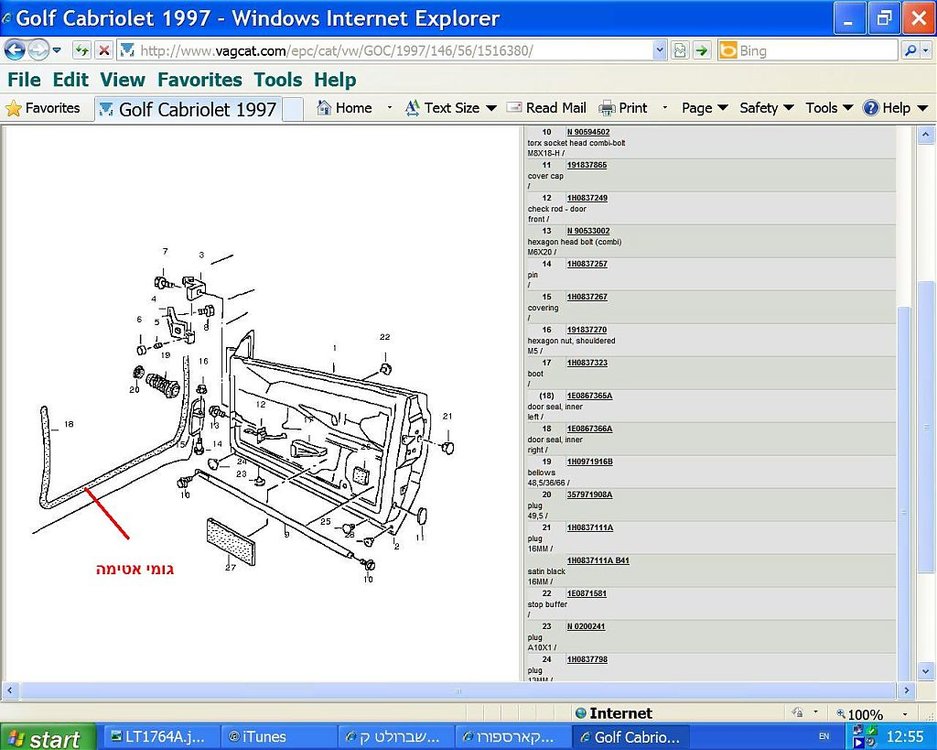
Task: Click the vertical scrollbar down arrow
Action: click(925, 671)
